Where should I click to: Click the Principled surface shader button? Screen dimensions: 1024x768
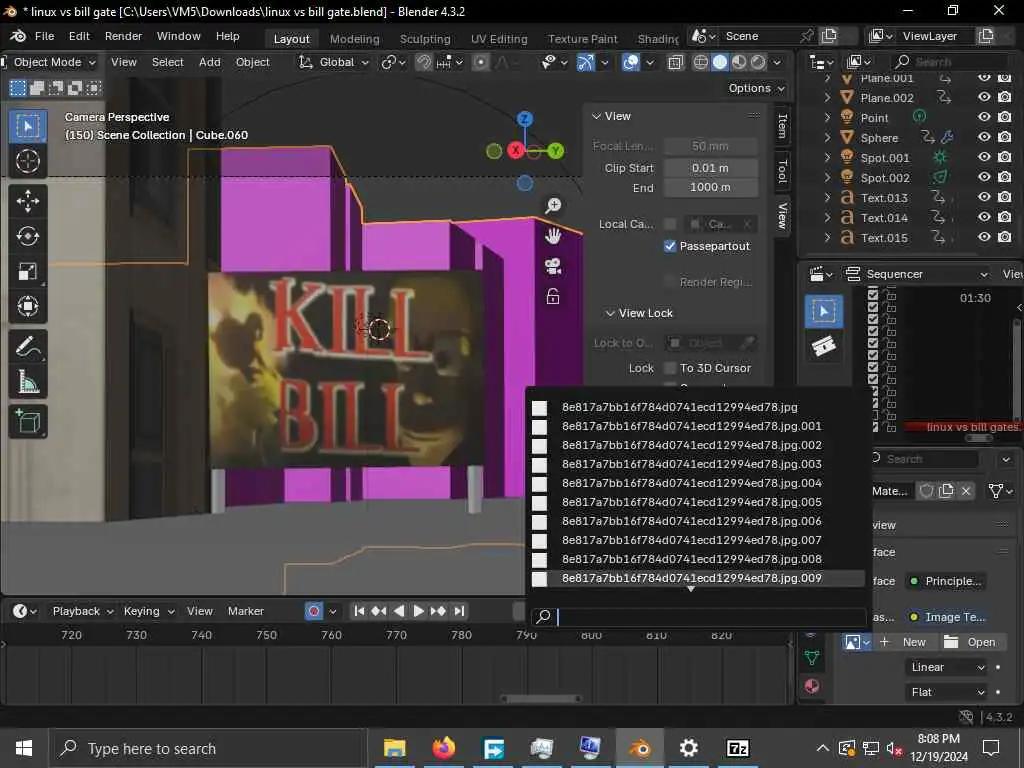[x=946, y=581]
